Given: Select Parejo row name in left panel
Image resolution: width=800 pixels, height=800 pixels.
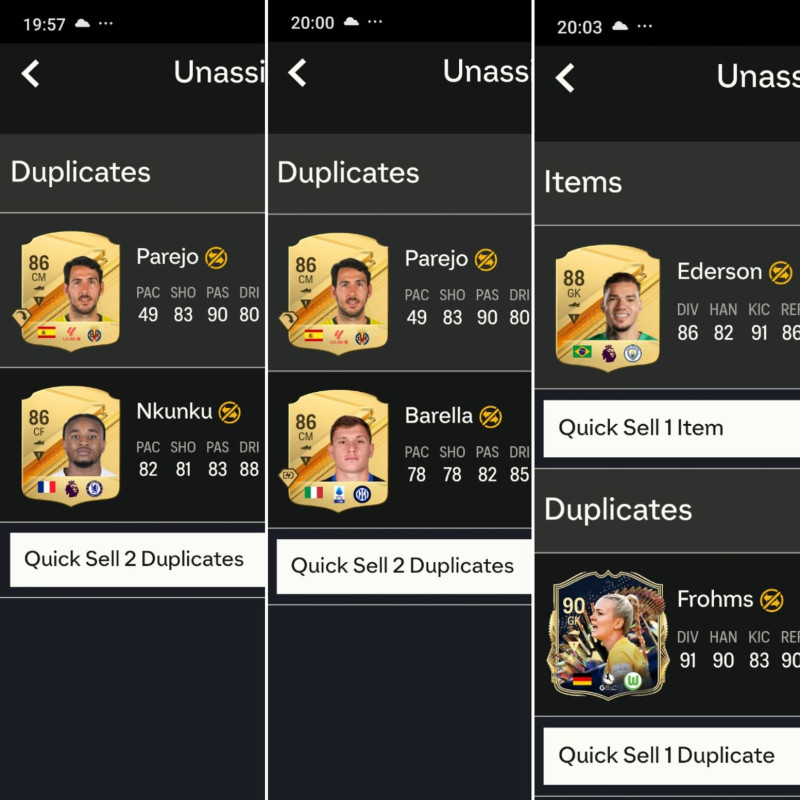Looking at the screenshot, I should tap(167, 256).
